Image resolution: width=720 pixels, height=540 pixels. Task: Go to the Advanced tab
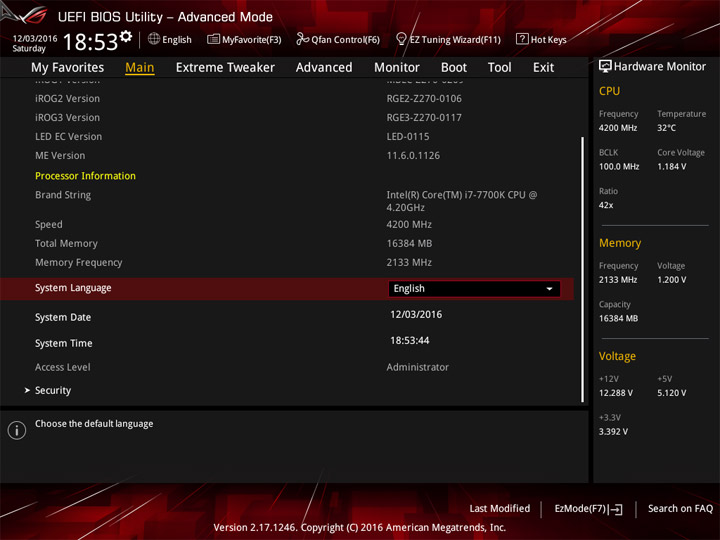click(x=324, y=68)
